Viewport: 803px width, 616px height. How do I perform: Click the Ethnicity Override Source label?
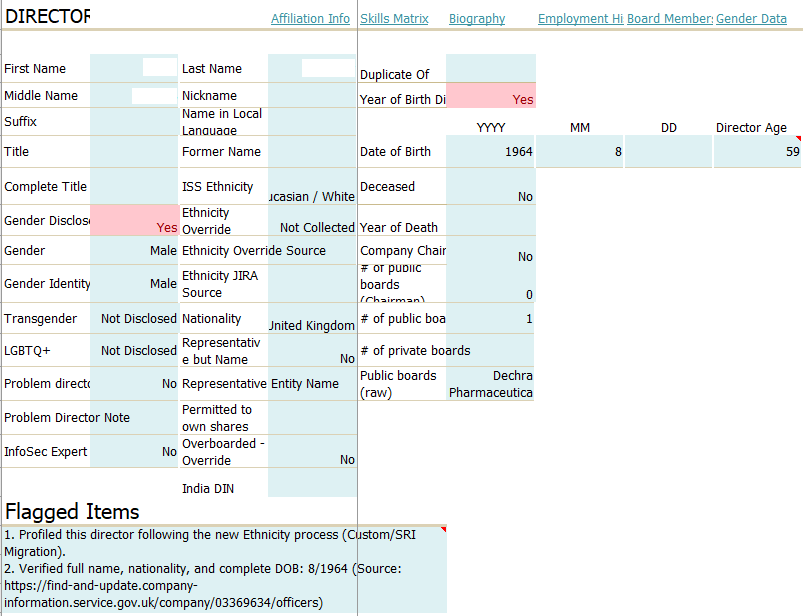pos(254,250)
